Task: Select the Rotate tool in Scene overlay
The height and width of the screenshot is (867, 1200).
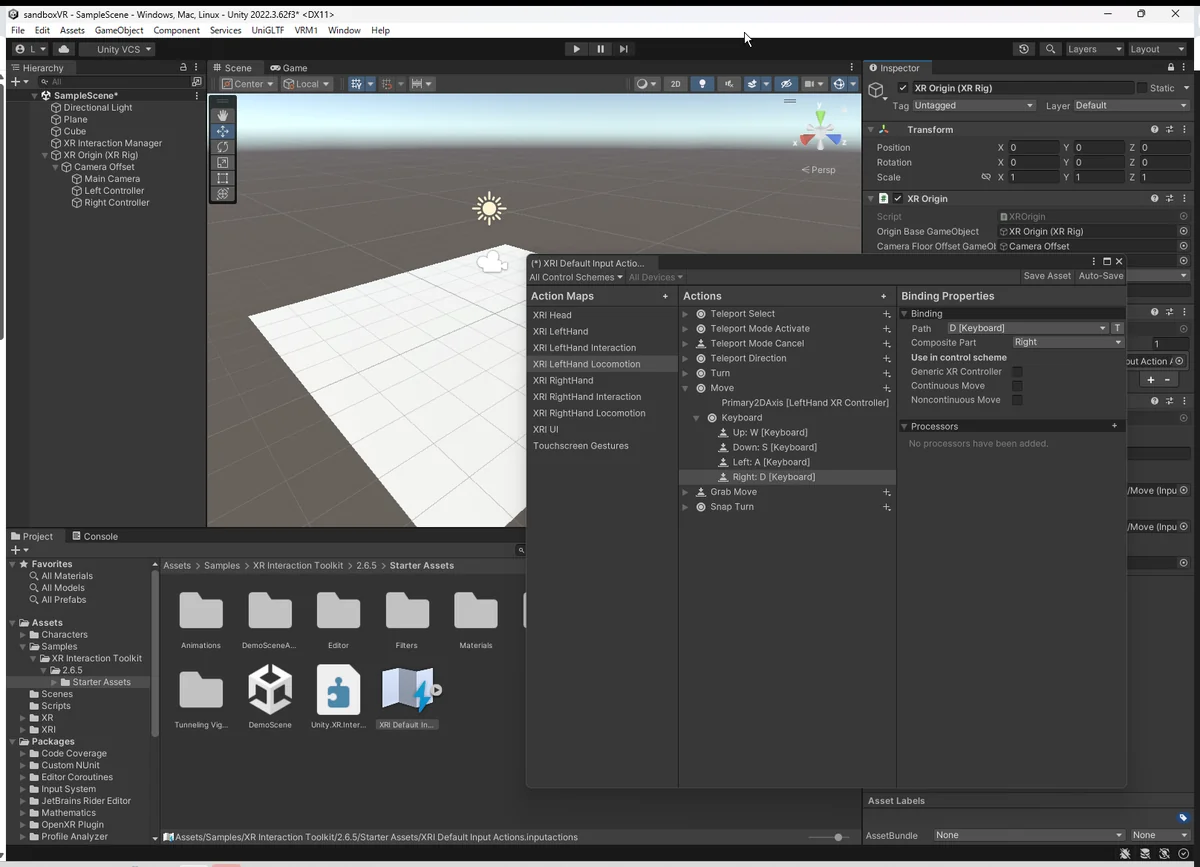Action: (x=222, y=147)
